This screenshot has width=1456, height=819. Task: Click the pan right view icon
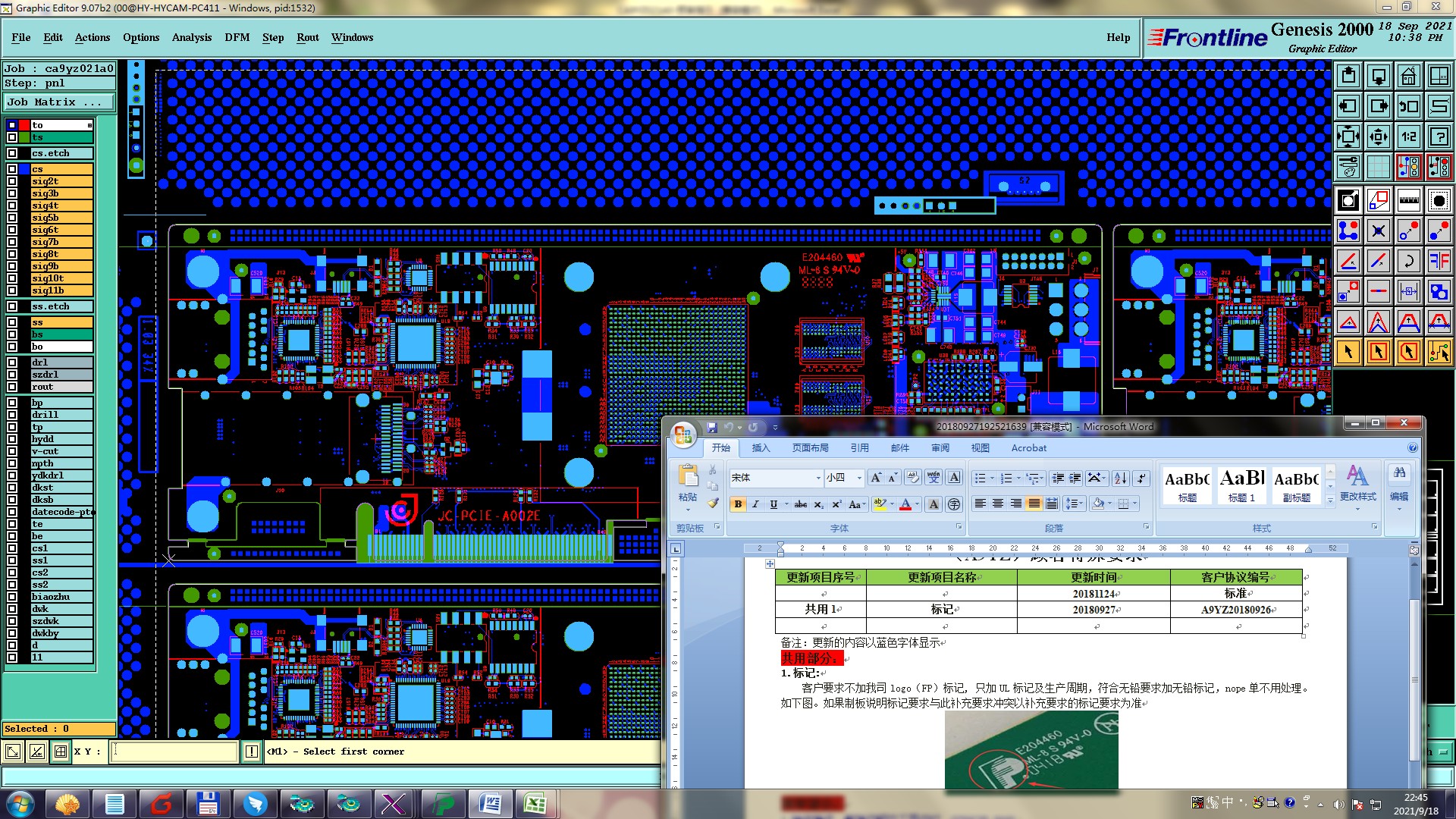pyautogui.click(x=1379, y=106)
